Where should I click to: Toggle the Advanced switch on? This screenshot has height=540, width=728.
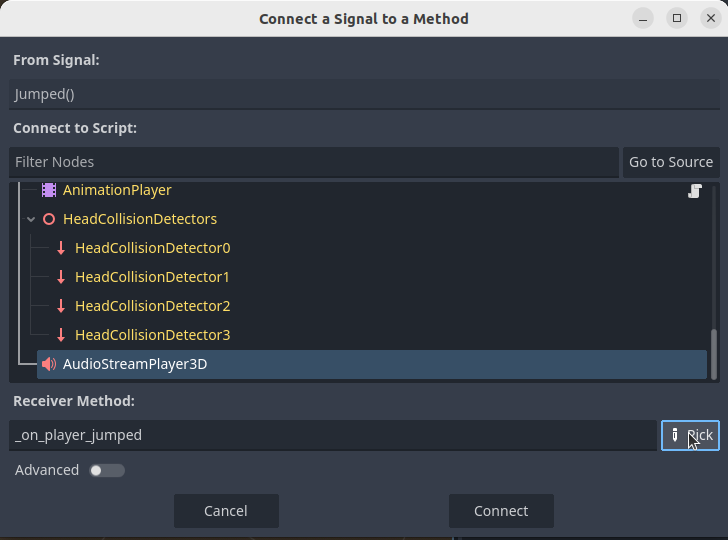[x=107, y=470]
